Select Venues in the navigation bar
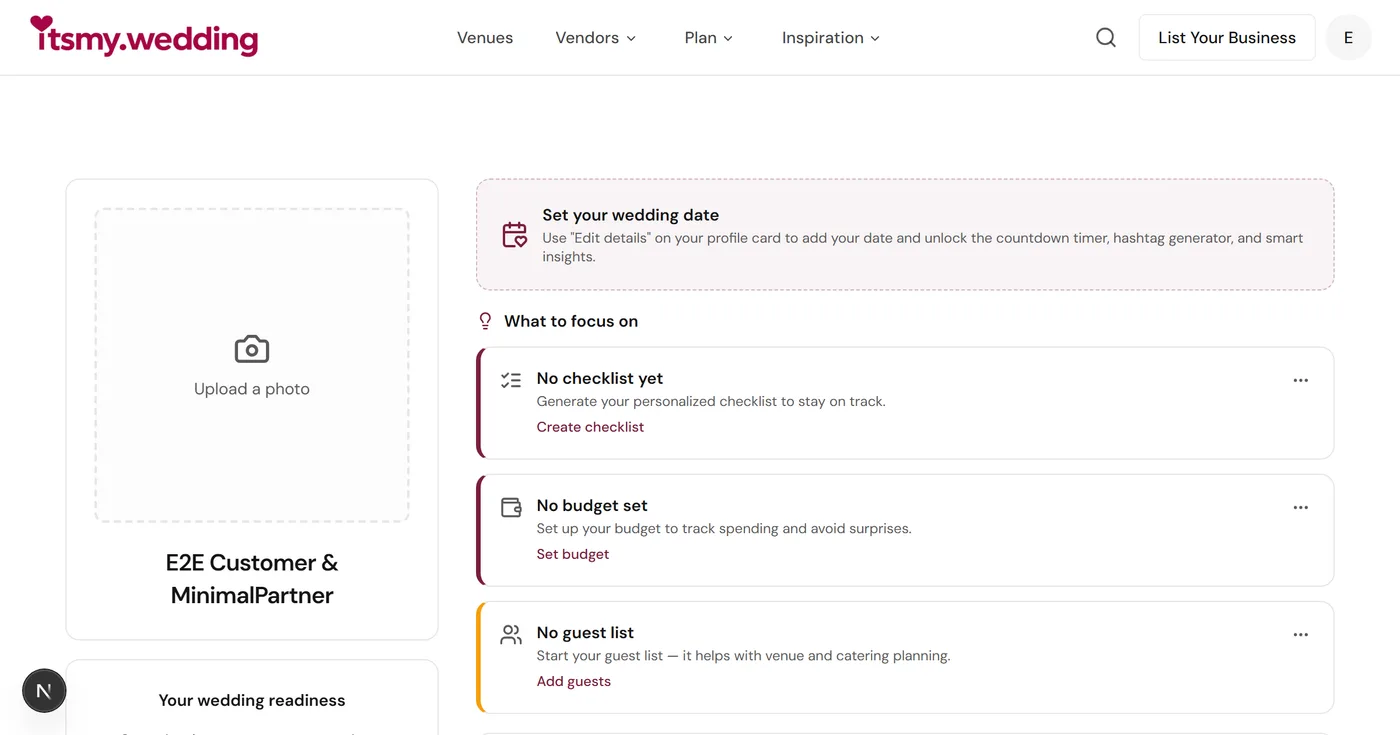The width and height of the screenshot is (1400, 735). coord(484,37)
